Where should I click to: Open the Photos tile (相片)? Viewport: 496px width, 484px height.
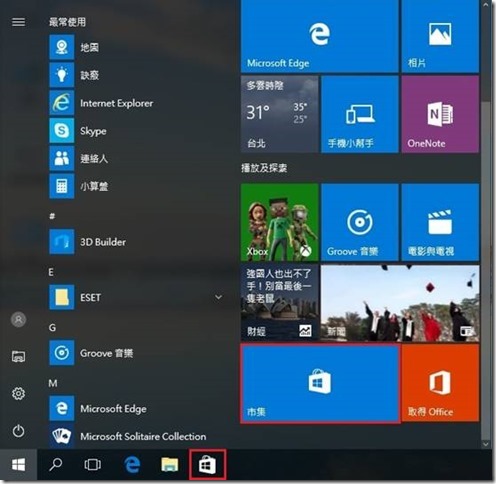pyautogui.click(x=440, y=36)
